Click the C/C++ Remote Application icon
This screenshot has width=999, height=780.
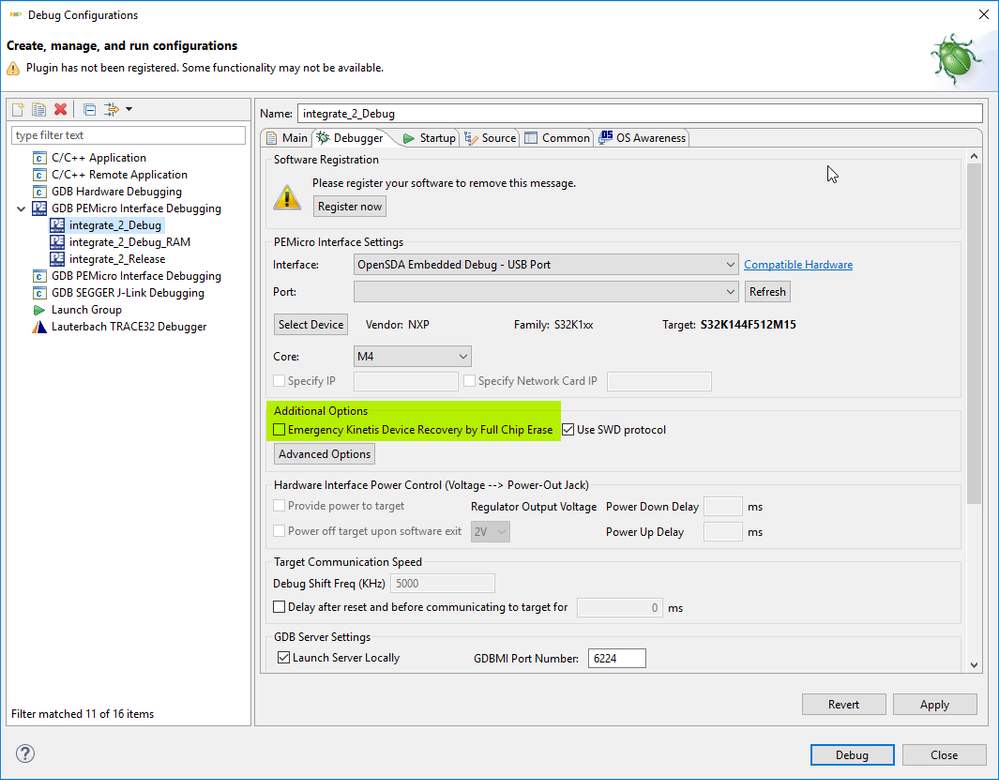coord(40,175)
